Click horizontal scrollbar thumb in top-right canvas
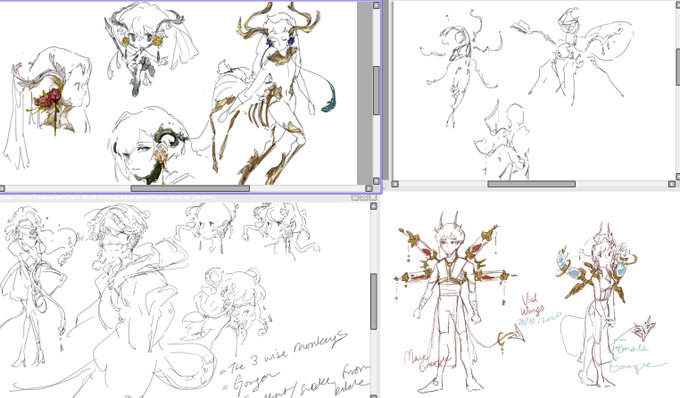Image resolution: width=680 pixels, height=398 pixels. coord(532,184)
